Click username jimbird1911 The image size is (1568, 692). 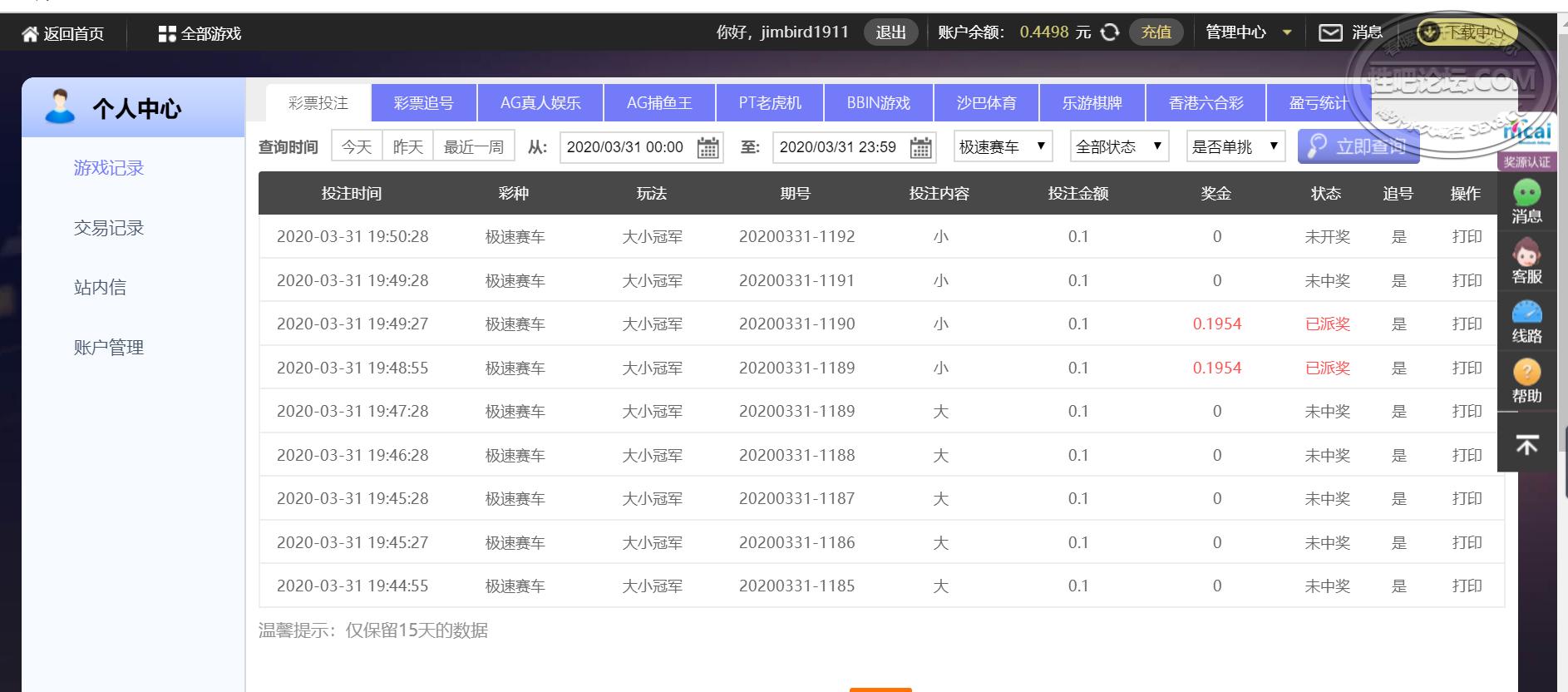tap(805, 32)
